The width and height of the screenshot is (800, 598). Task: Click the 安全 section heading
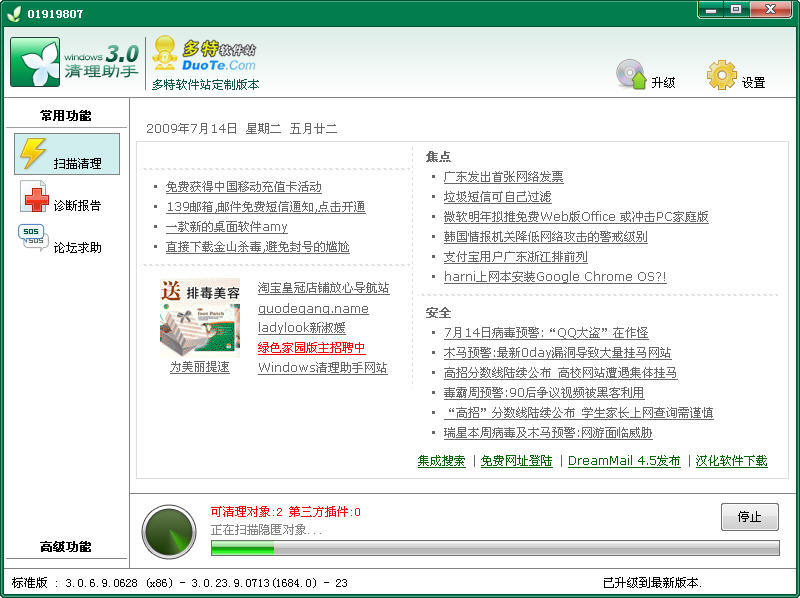pyautogui.click(x=438, y=313)
